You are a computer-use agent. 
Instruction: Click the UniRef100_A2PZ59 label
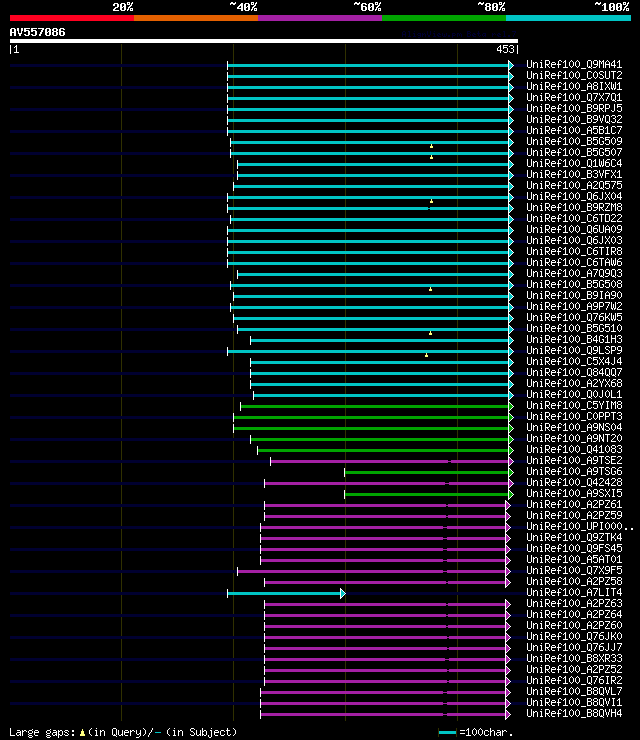574,514
